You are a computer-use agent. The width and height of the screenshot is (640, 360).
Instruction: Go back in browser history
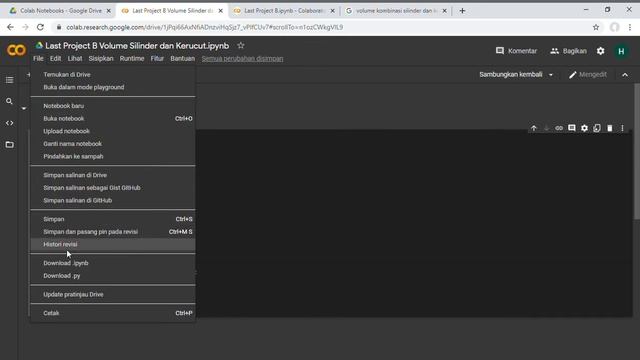(10, 27)
